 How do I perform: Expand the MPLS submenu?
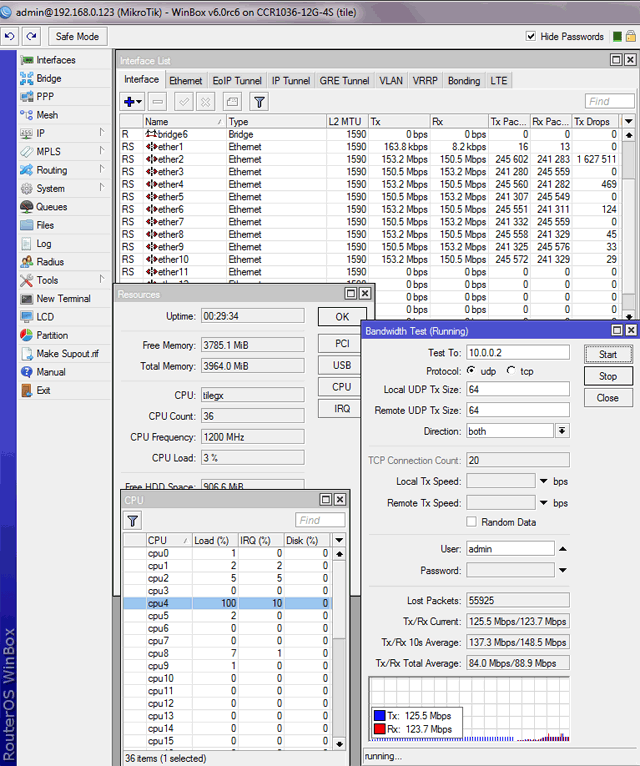coord(102,150)
